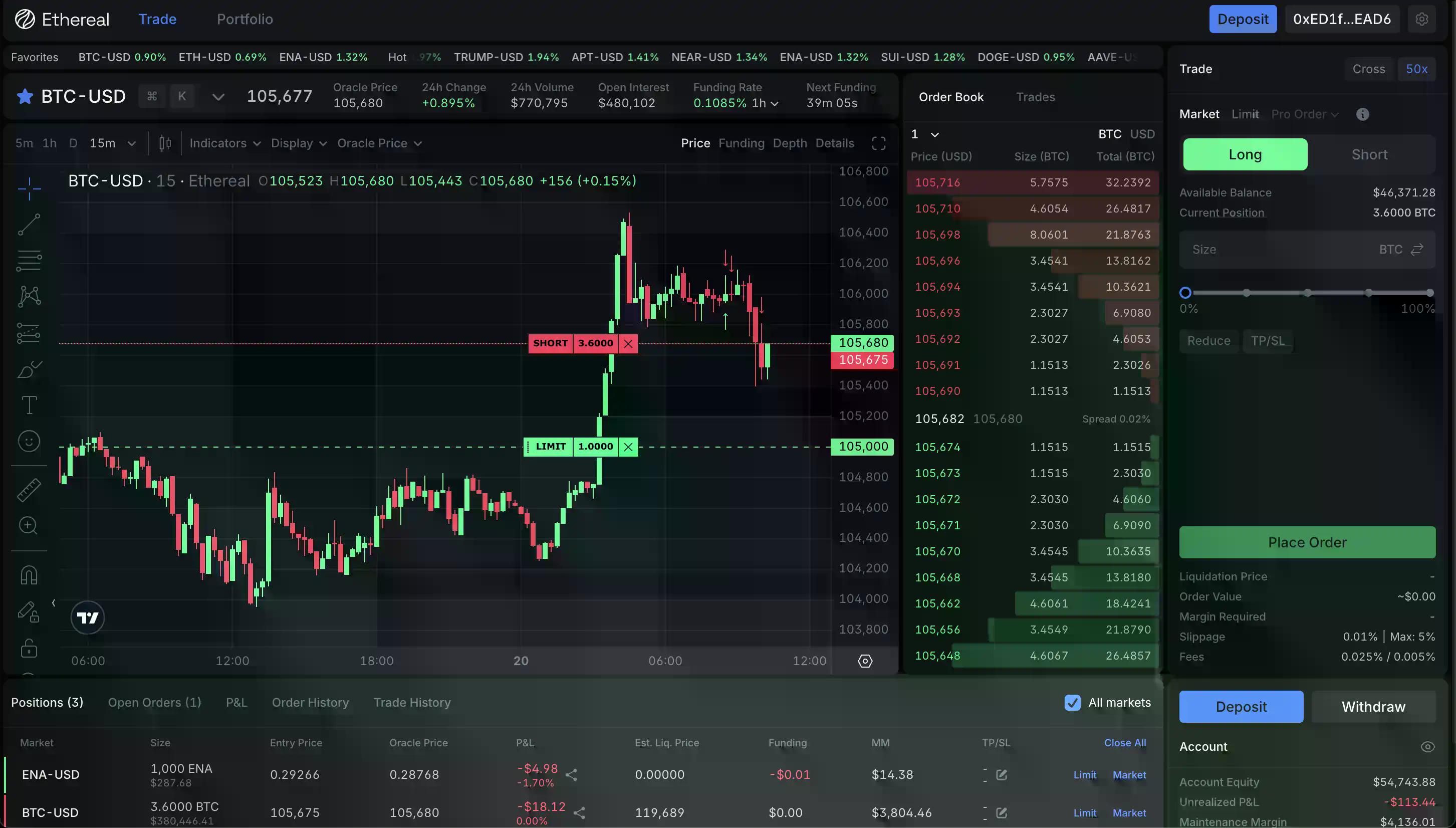Activate the magnet snap mode icon

29,575
